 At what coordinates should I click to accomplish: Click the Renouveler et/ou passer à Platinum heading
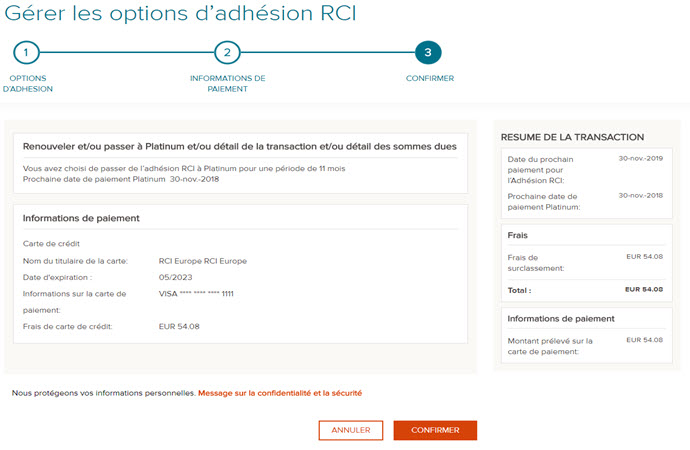coord(240,147)
